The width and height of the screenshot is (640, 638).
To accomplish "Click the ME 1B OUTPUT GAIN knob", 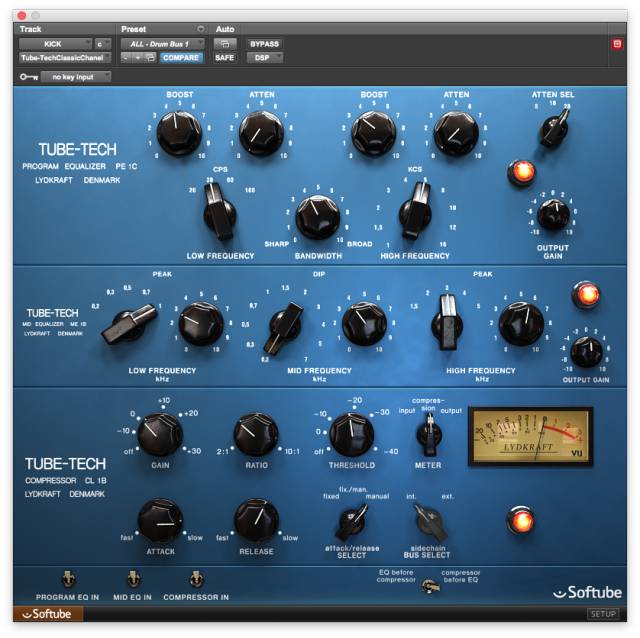I will pyautogui.click(x=586, y=351).
